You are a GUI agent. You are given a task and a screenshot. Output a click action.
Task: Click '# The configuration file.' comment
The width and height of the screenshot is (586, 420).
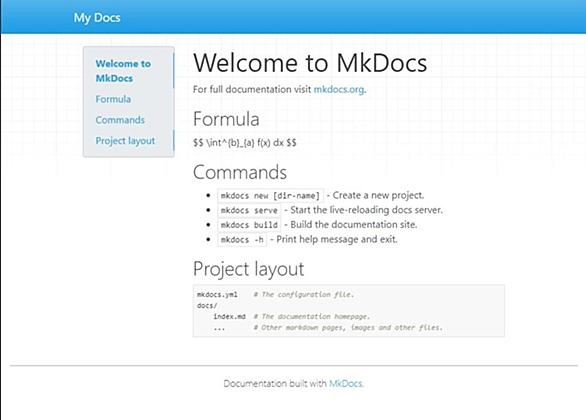(304, 294)
